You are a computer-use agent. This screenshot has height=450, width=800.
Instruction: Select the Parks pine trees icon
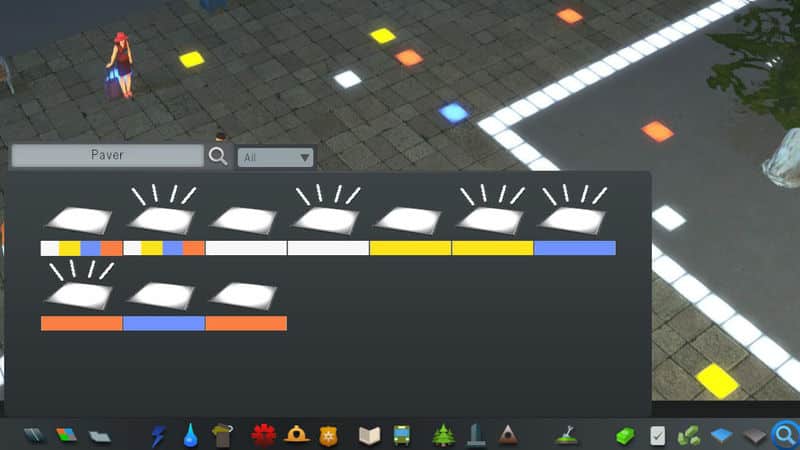point(443,435)
